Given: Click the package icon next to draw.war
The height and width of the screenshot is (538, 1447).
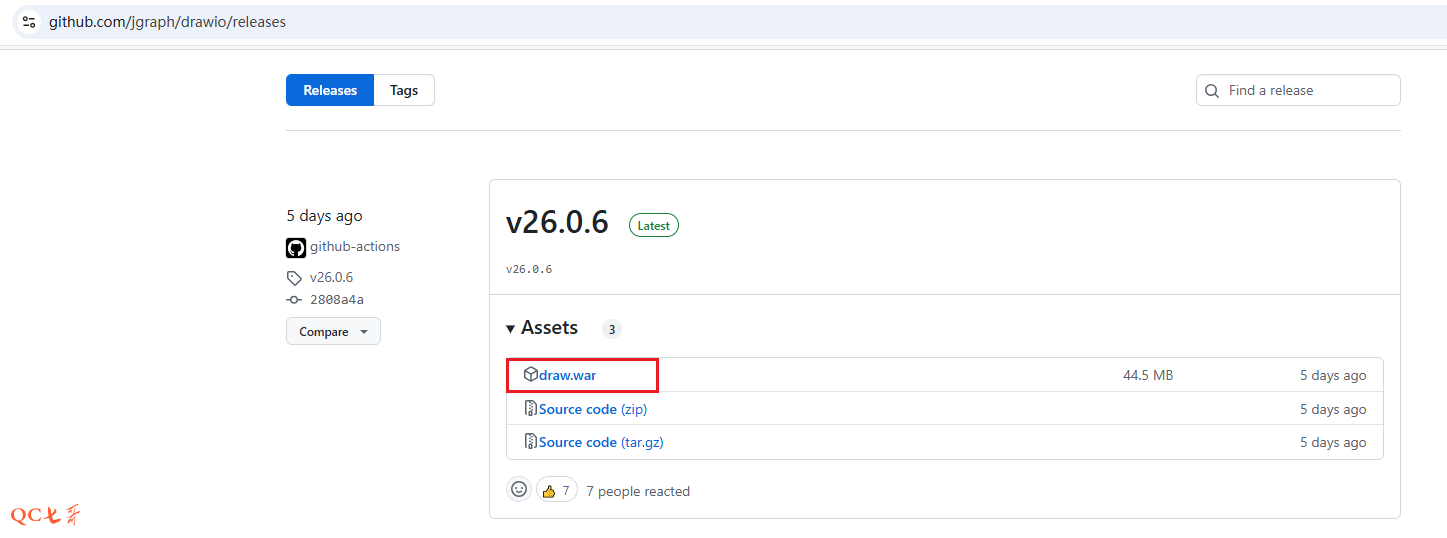Looking at the screenshot, I should [x=531, y=375].
